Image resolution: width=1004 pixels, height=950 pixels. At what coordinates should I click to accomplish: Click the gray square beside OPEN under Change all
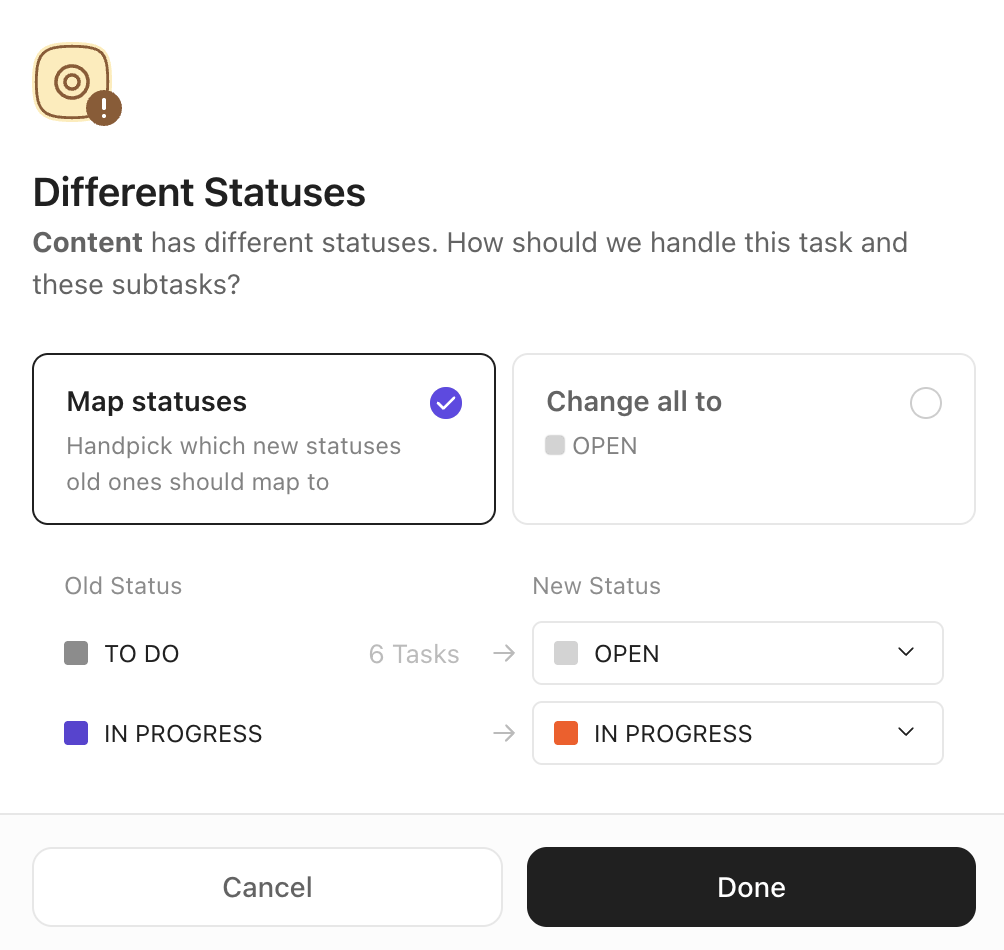pos(557,446)
